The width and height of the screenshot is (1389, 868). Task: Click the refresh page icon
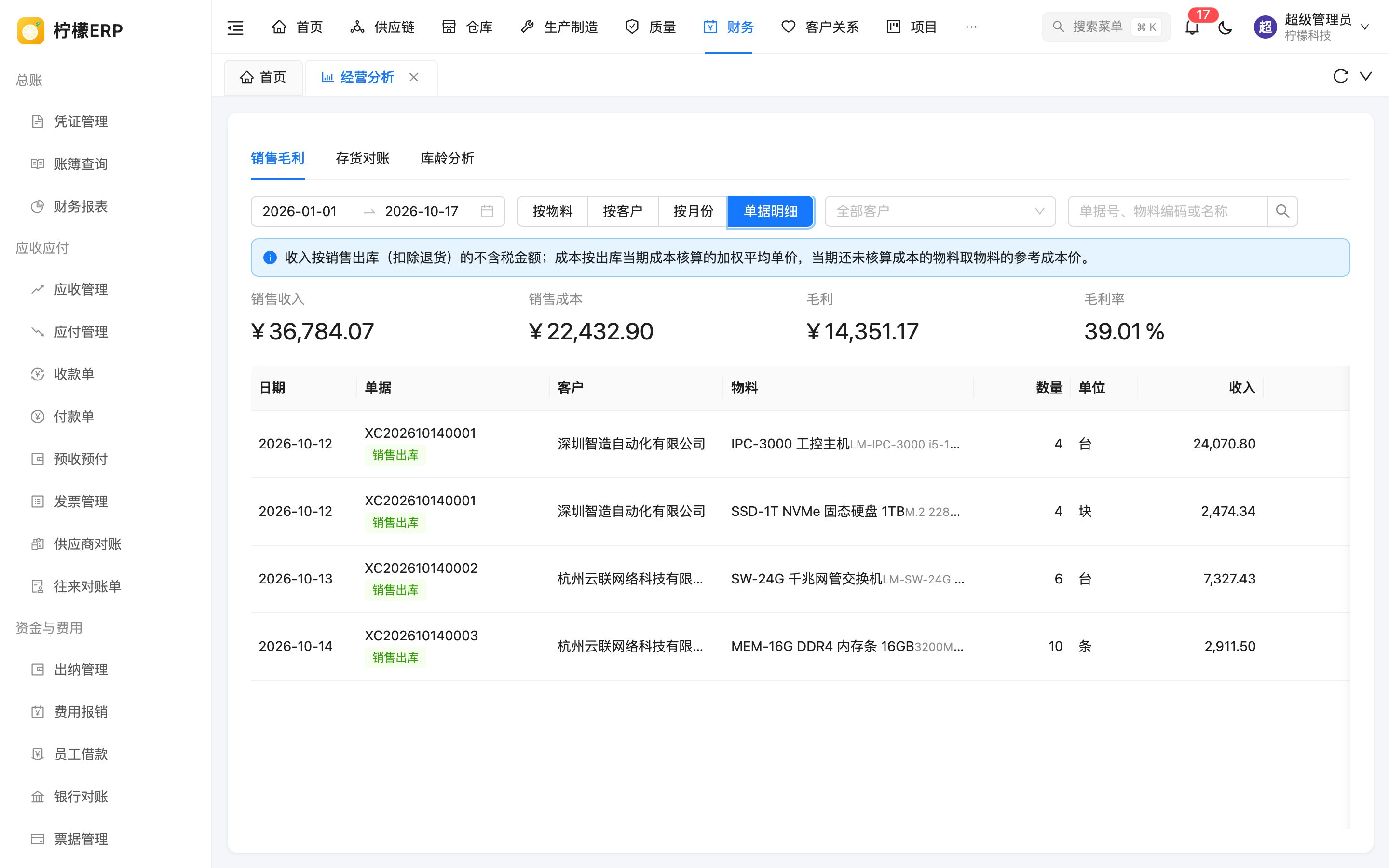pos(1340,76)
